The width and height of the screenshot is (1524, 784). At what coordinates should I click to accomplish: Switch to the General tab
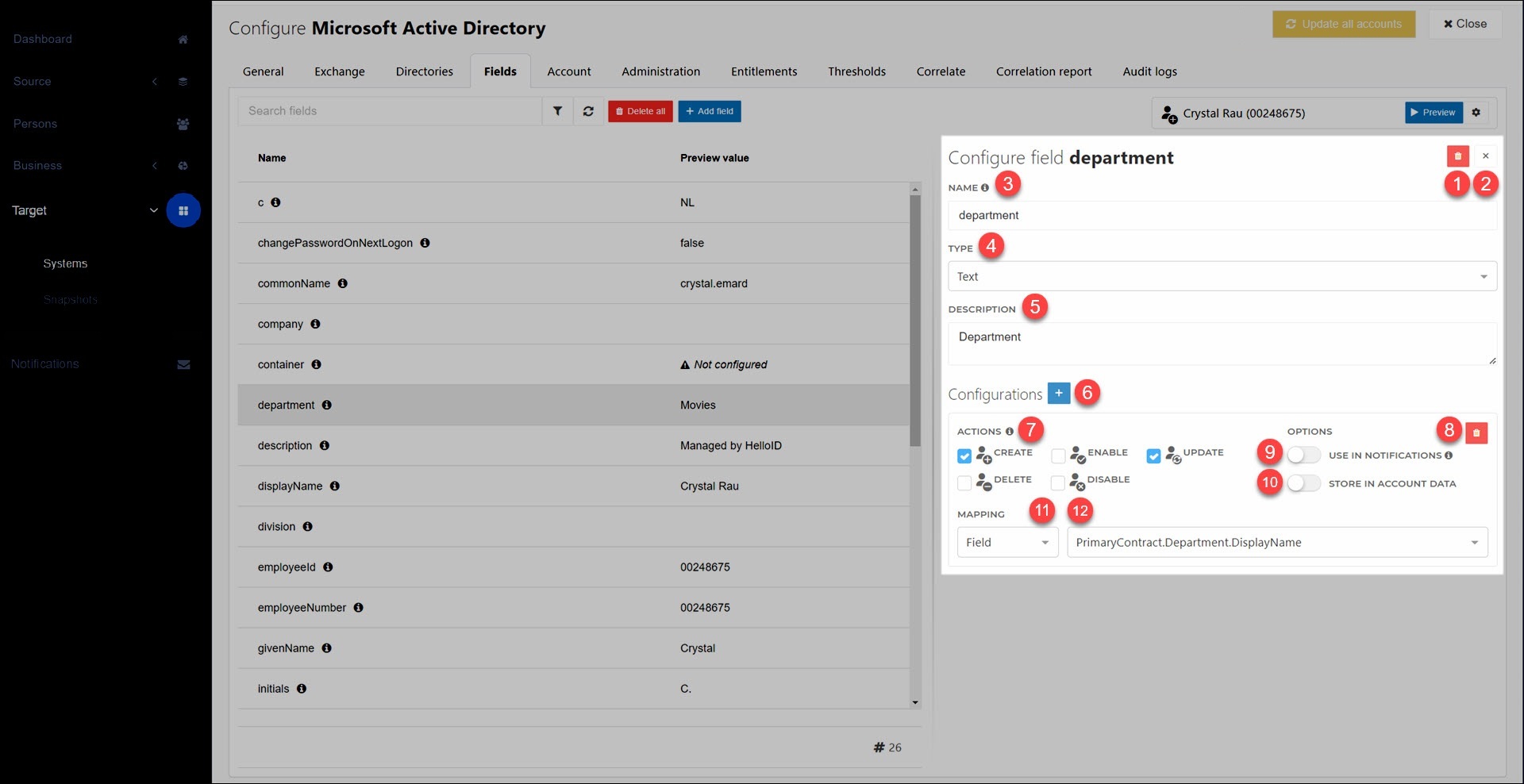(x=264, y=71)
